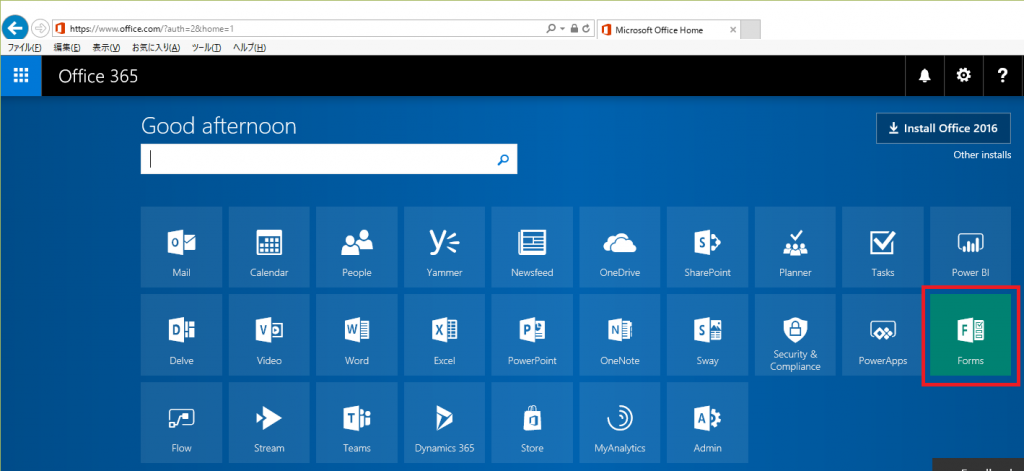
Task: Launch Flow from the app grid
Action: [181, 423]
